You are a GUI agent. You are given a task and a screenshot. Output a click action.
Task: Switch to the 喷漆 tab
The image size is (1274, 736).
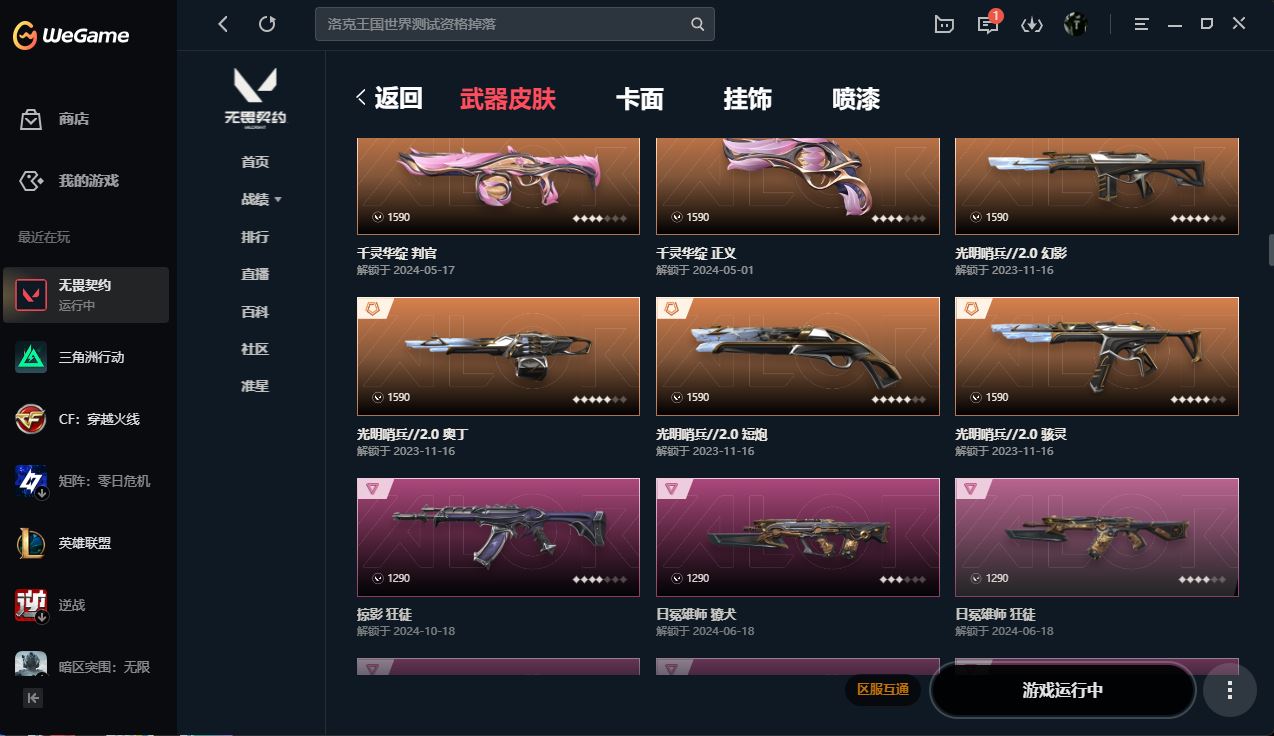click(x=856, y=99)
